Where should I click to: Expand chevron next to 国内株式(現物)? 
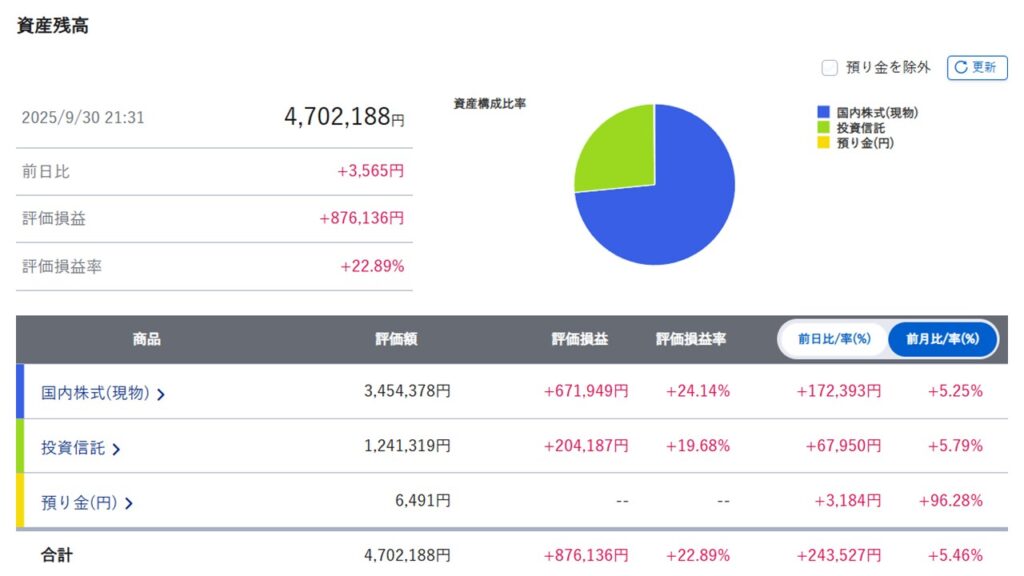pos(161,394)
